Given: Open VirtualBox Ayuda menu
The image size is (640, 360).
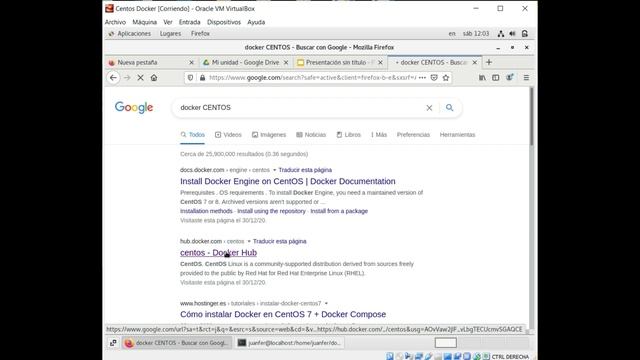Looking at the screenshot, I should point(256,22).
